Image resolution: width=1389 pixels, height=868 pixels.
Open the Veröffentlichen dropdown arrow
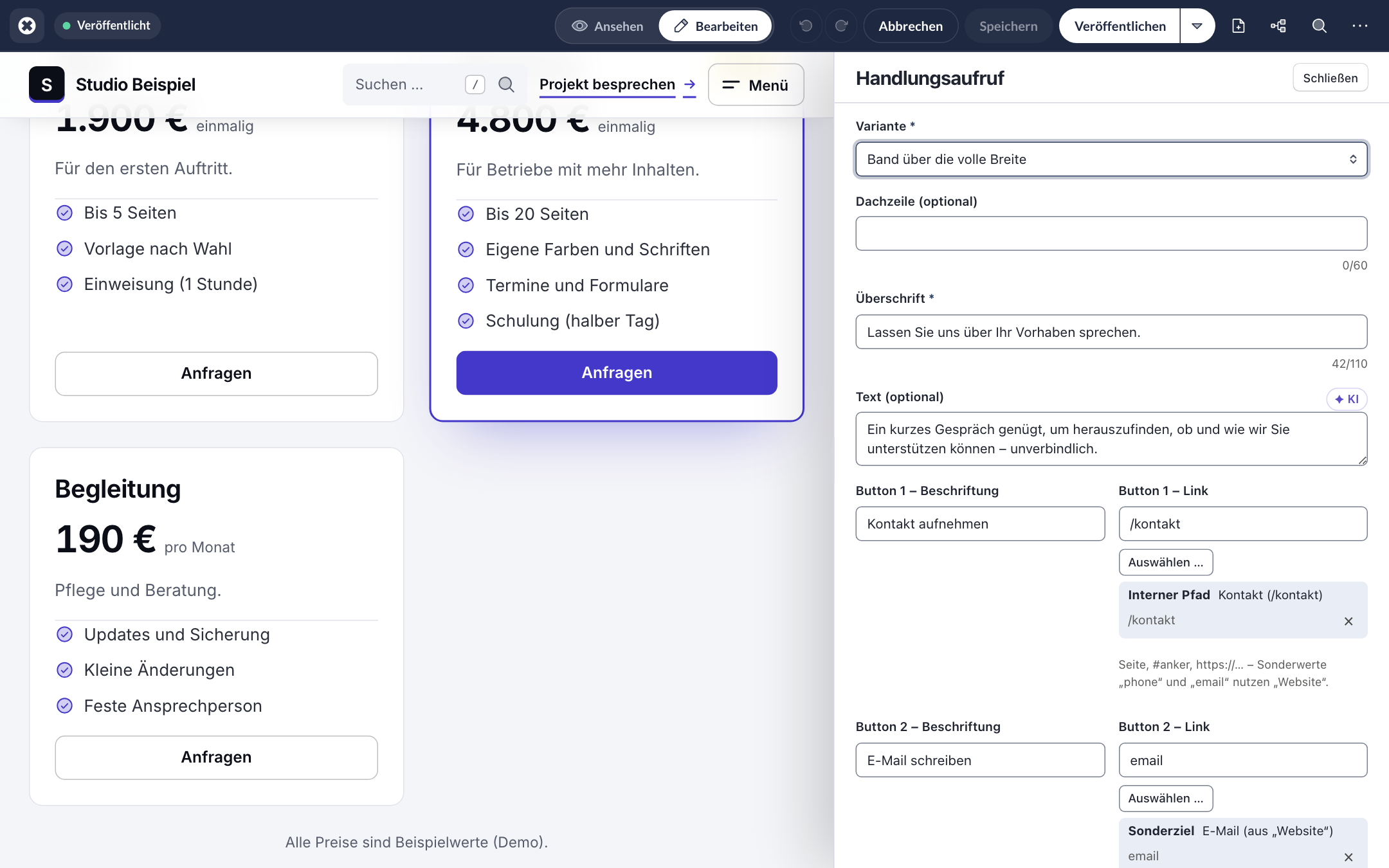click(1197, 26)
